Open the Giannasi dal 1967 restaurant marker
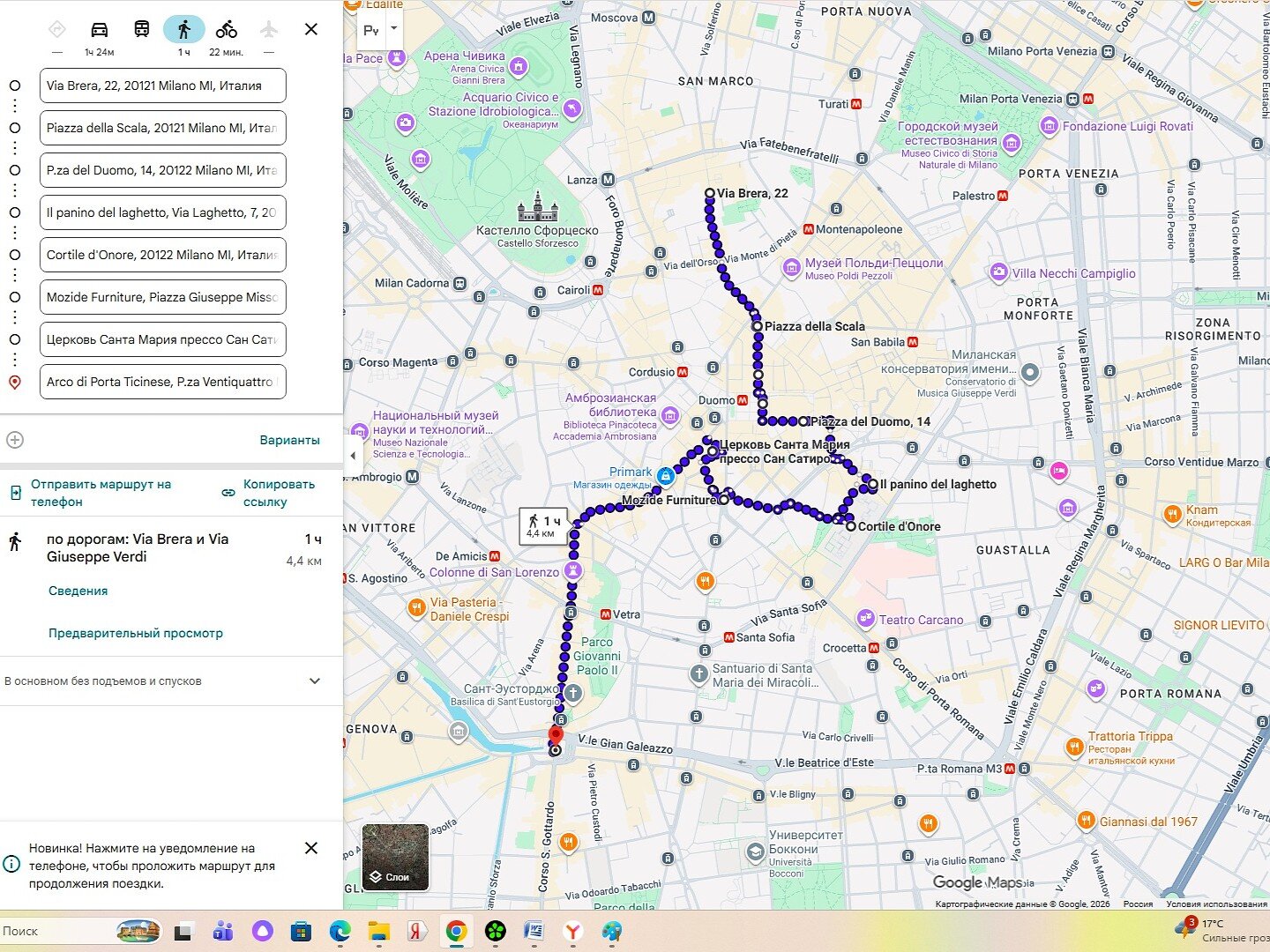The height and width of the screenshot is (952, 1270). pyautogui.click(x=1086, y=822)
